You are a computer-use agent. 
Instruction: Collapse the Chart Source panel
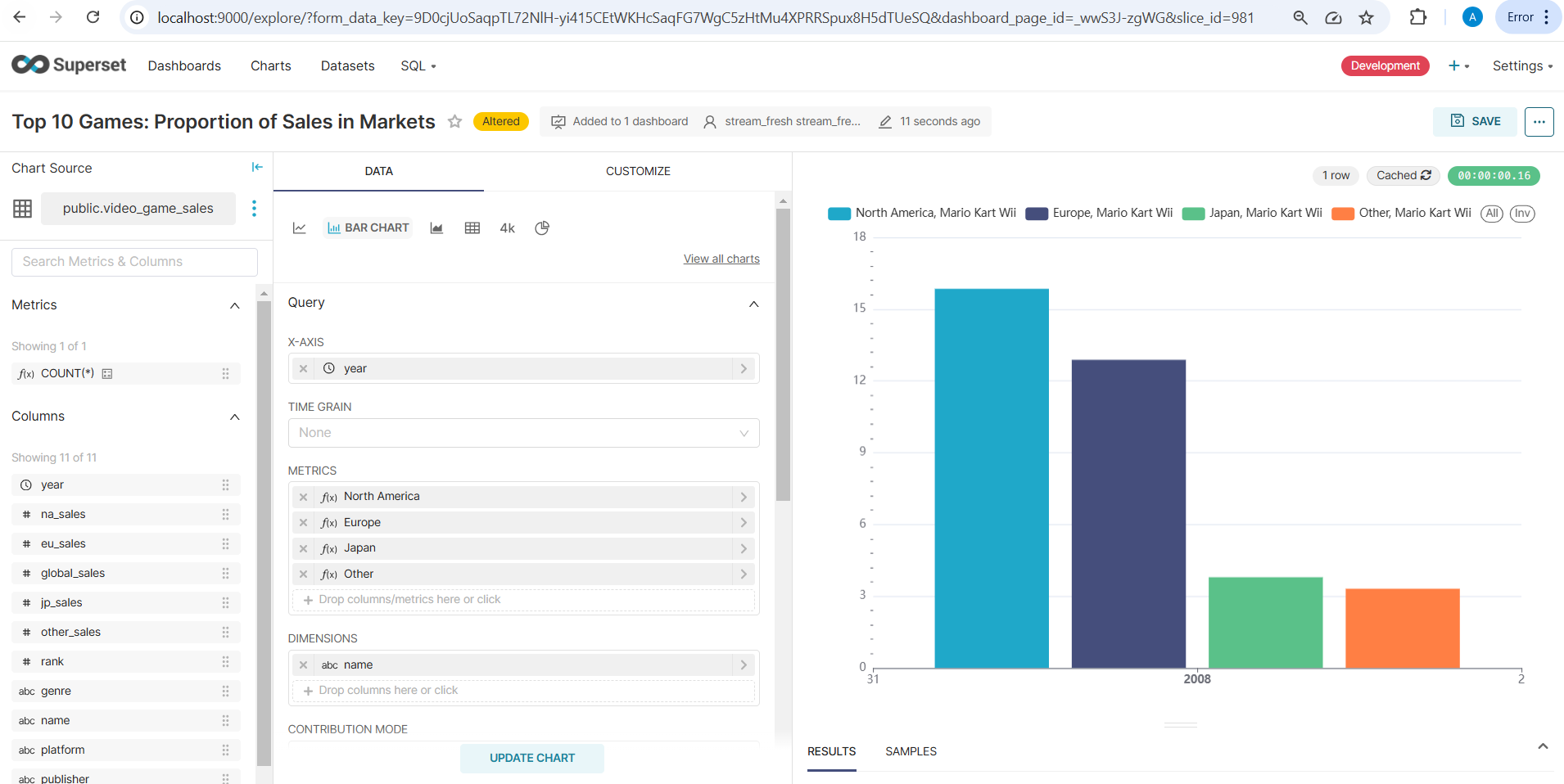[257, 167]
